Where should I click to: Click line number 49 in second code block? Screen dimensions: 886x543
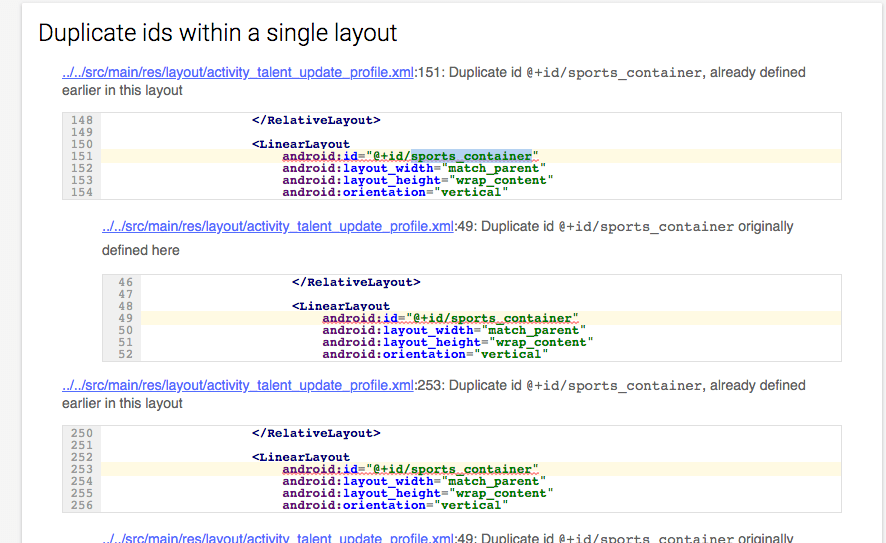(125, 318)
